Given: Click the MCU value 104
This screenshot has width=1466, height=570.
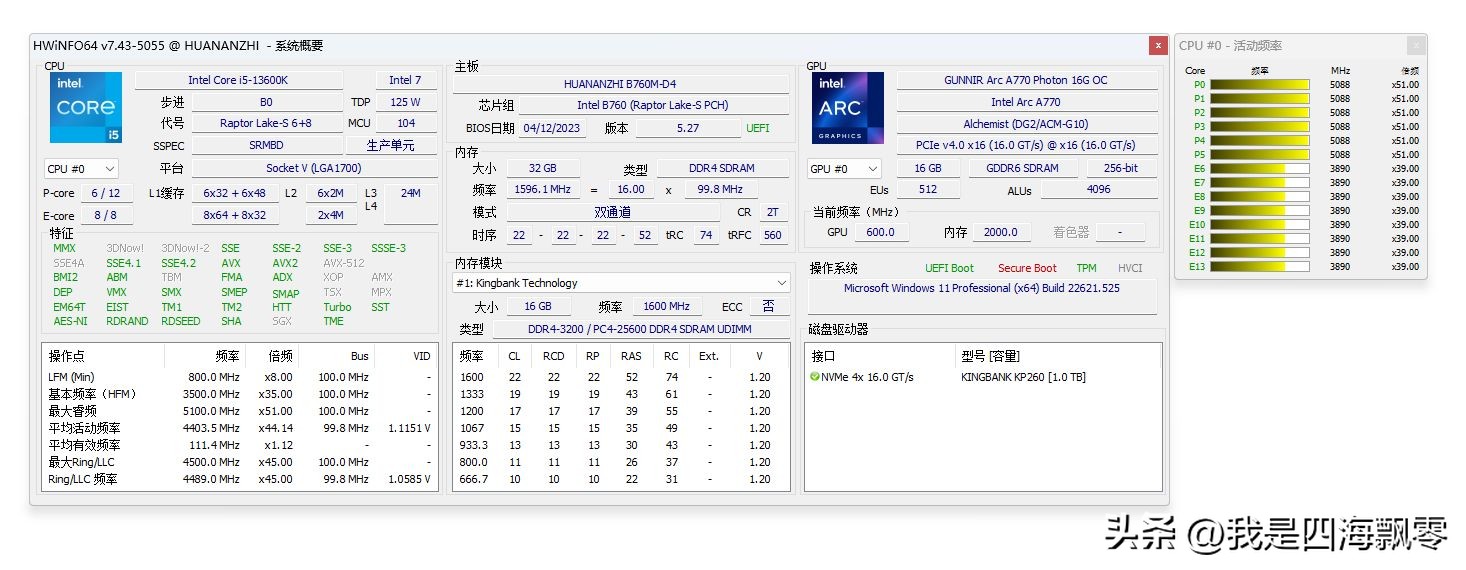Looking at the screenshot, I should 406,123.
